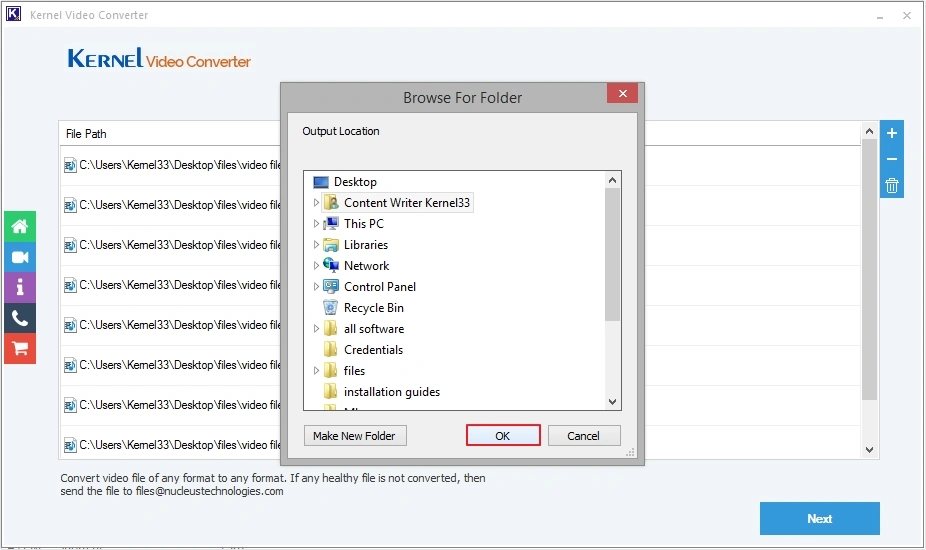Click the file list scroll down arrow

[x=869, y=450]
